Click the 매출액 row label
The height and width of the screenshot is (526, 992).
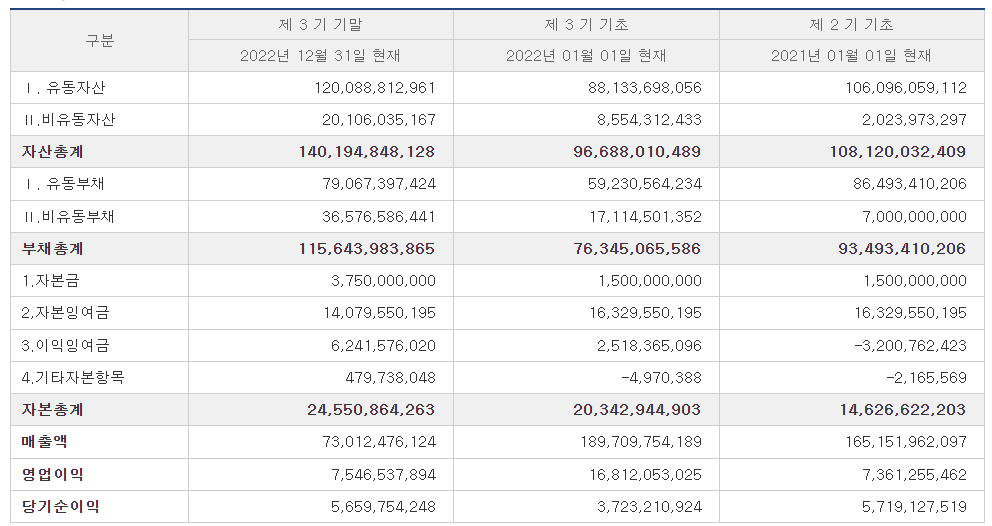(44, 442)
